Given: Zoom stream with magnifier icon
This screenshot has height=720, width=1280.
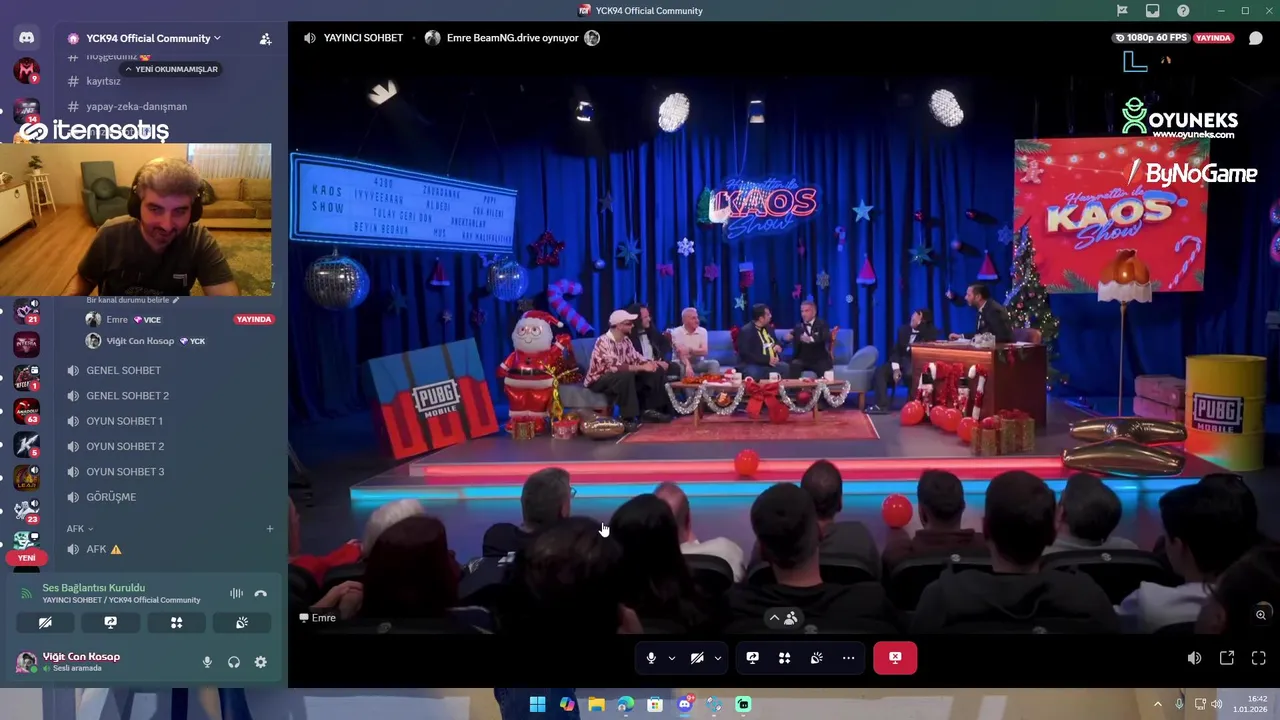Looking at the screenshot, I should [x=1261, y=614].
